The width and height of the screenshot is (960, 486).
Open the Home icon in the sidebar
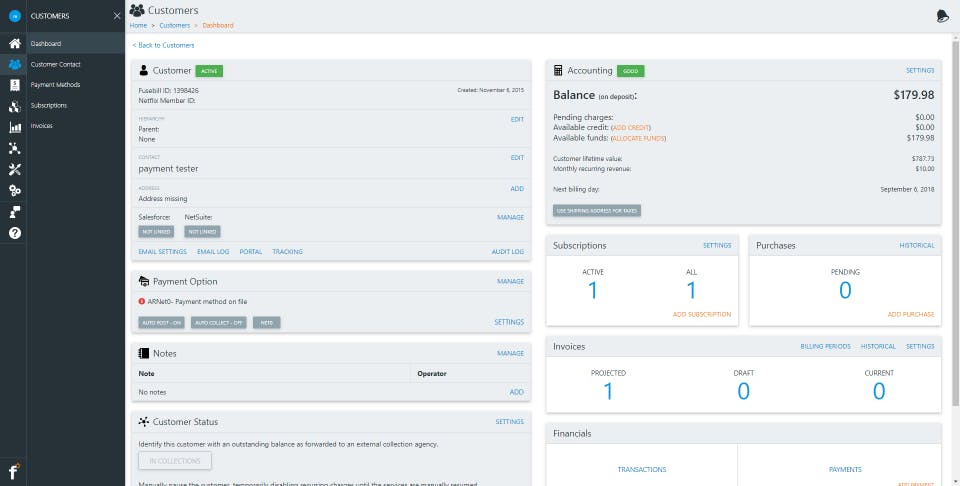(x=15, y=43)
